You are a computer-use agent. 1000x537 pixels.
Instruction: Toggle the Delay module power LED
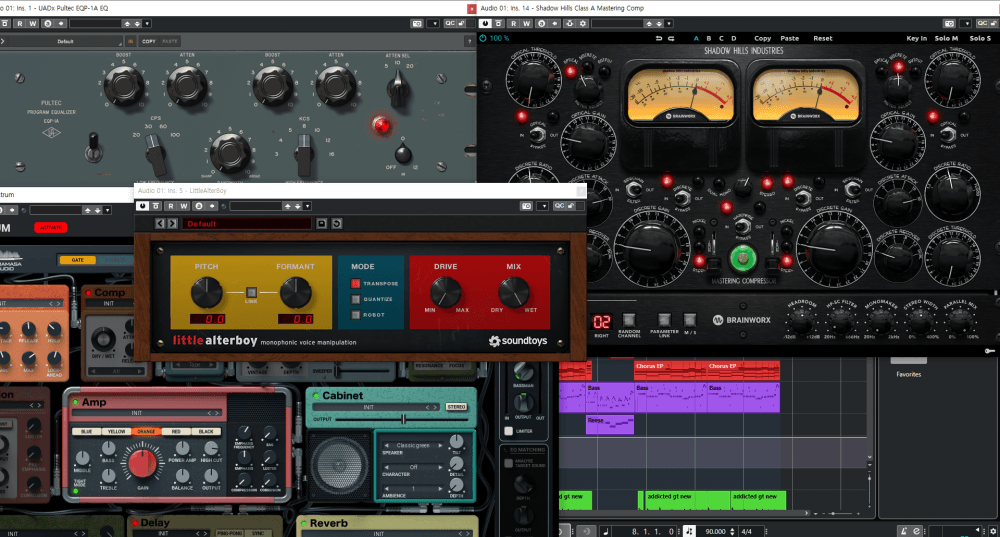[x=135, y=524]
